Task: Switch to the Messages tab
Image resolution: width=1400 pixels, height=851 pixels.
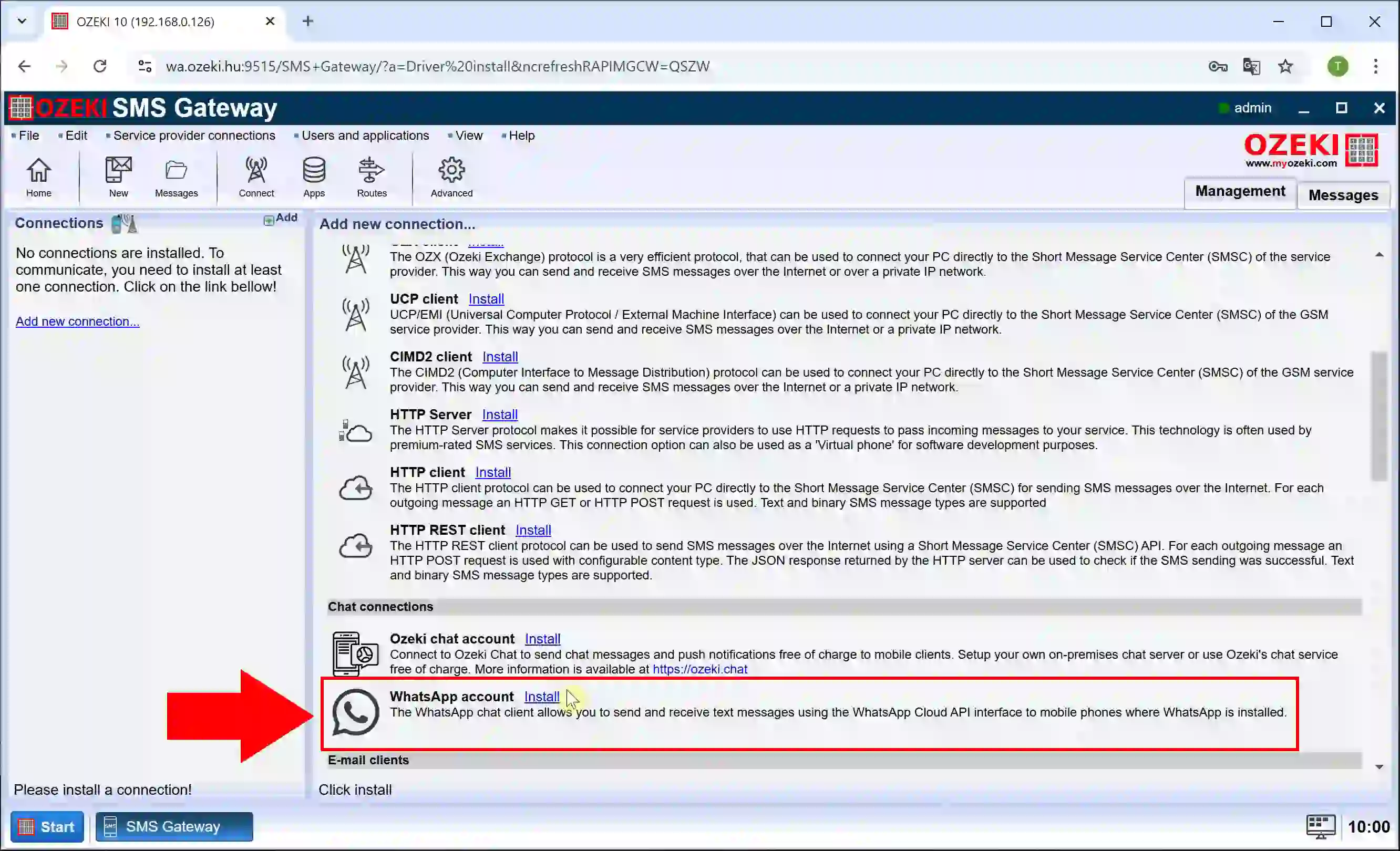Action: coord(1343,195)
